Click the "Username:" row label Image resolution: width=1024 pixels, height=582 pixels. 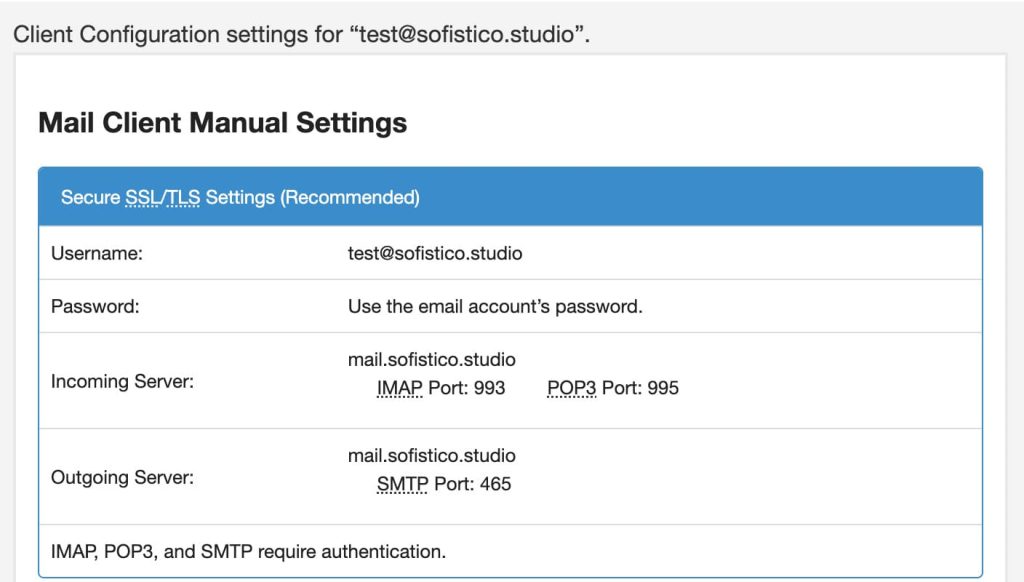(x=97, y=254)
